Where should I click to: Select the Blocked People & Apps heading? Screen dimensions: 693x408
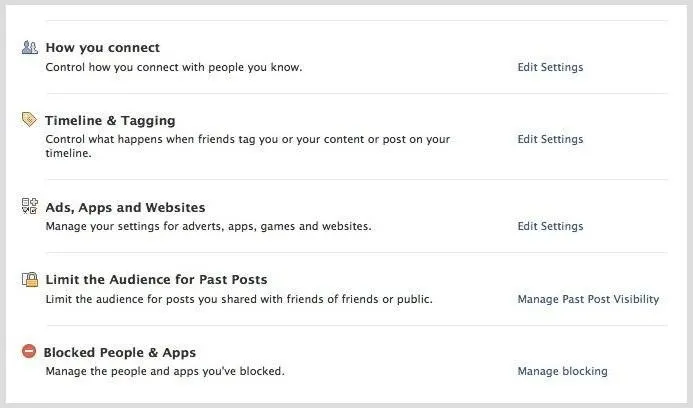click(x=120, y=353)
